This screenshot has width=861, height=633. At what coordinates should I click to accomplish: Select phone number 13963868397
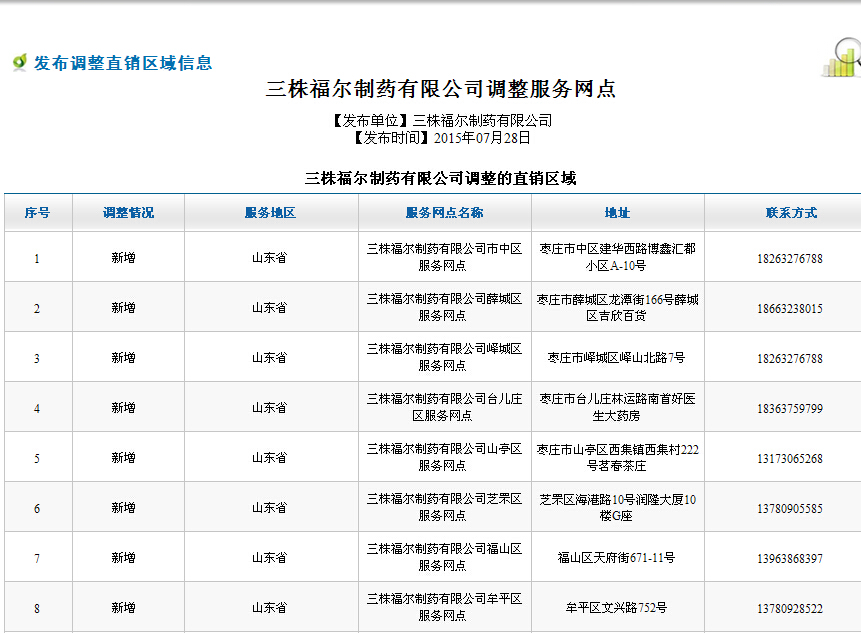point(790,558)
